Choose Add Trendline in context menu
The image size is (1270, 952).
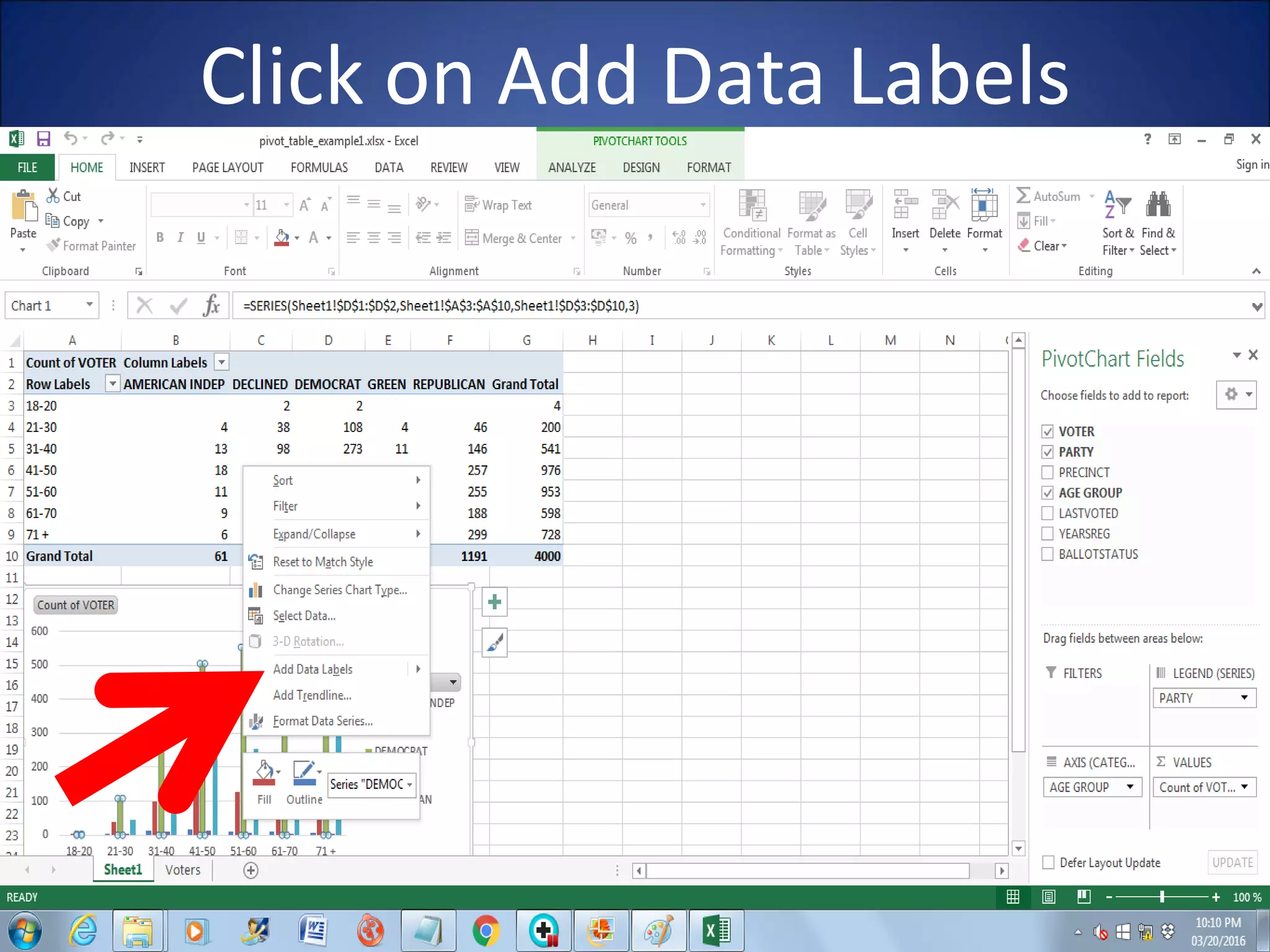(x=337, y=695)
